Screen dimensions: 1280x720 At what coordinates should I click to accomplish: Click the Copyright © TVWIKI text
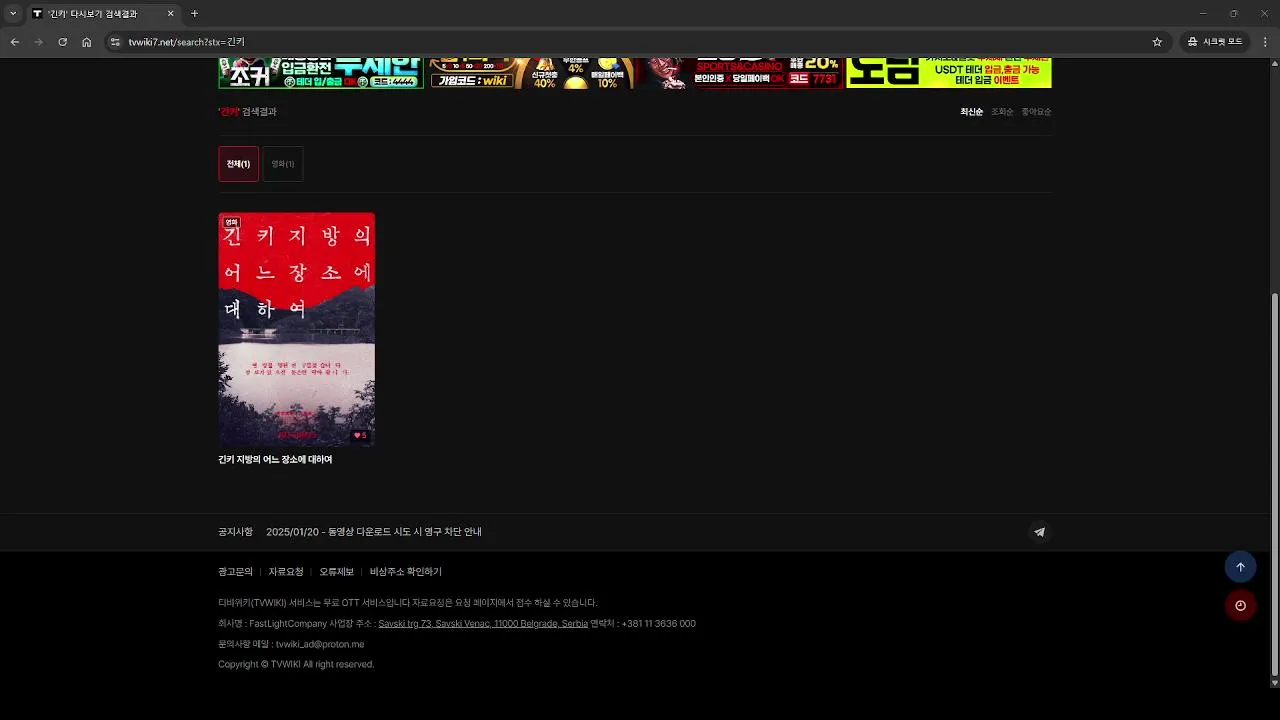pos(296,665)
